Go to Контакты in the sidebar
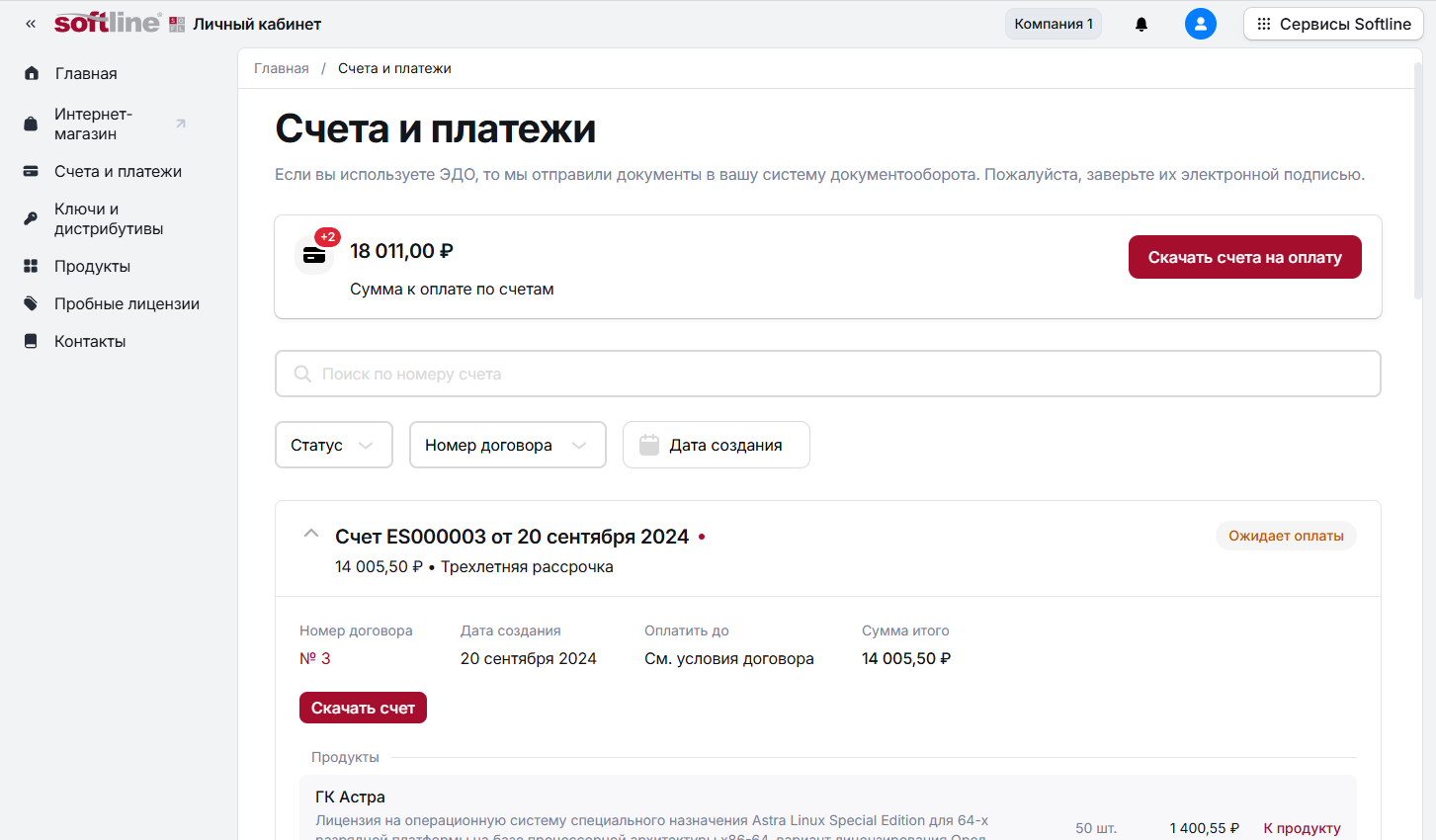This screenshot has height=840, width=1436. click(90, 341)
